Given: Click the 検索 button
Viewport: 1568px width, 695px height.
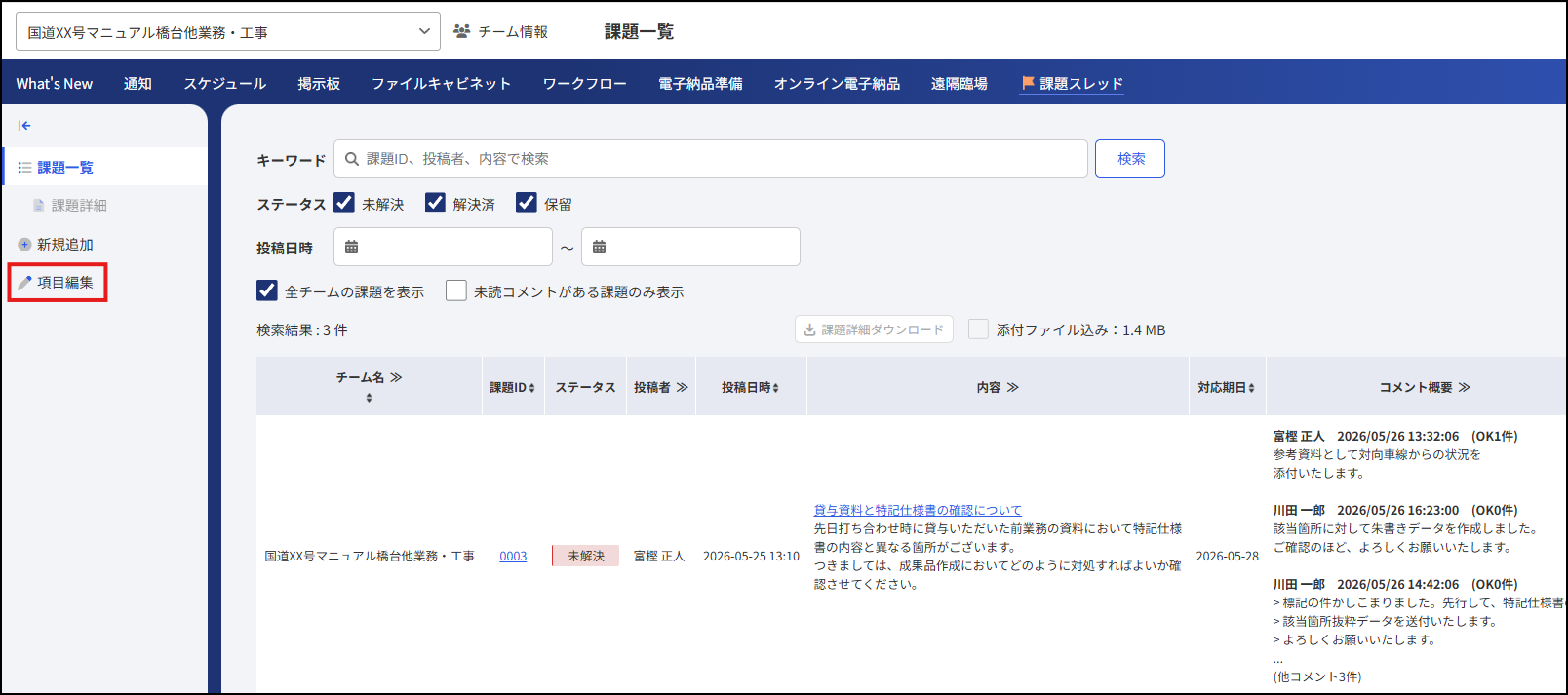Looking at the screenshot, I should pyautogui.click(x=1130, y=159).
